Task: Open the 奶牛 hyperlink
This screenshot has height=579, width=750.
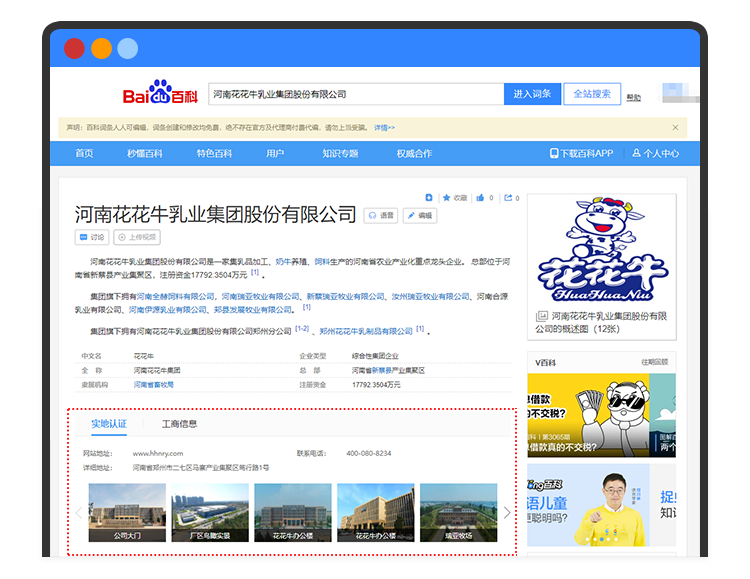Action: pyautogui.click(x=283, y=262)
